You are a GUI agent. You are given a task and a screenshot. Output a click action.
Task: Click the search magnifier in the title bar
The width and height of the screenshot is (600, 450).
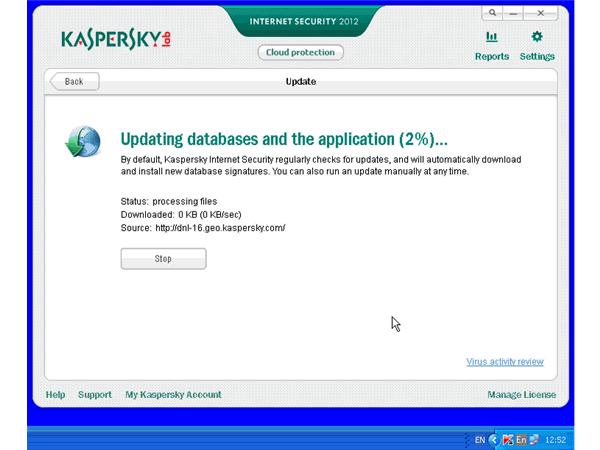coord(492,13)
